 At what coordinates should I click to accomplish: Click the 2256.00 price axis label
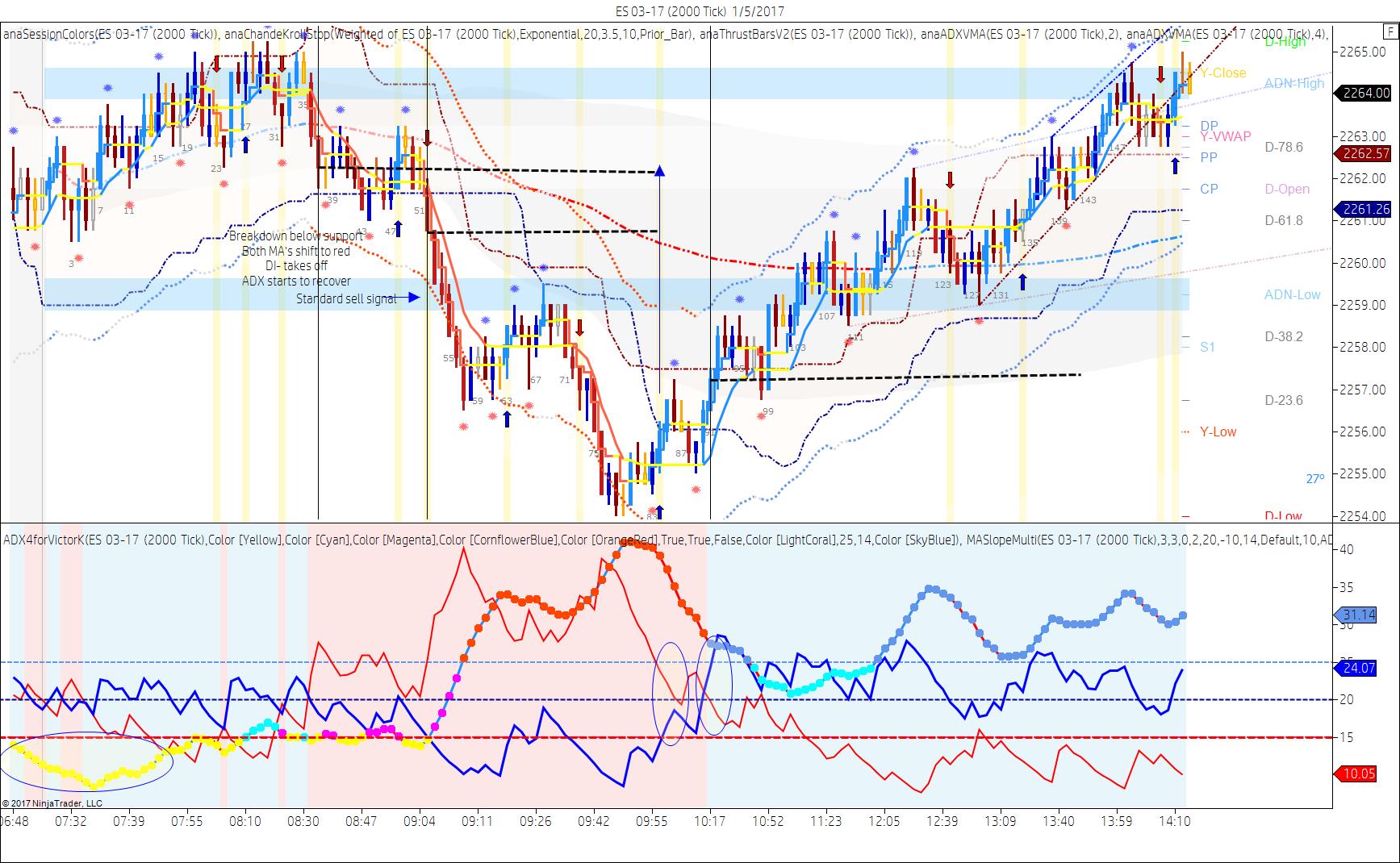pyautogui.click(x=1363, y=431)
